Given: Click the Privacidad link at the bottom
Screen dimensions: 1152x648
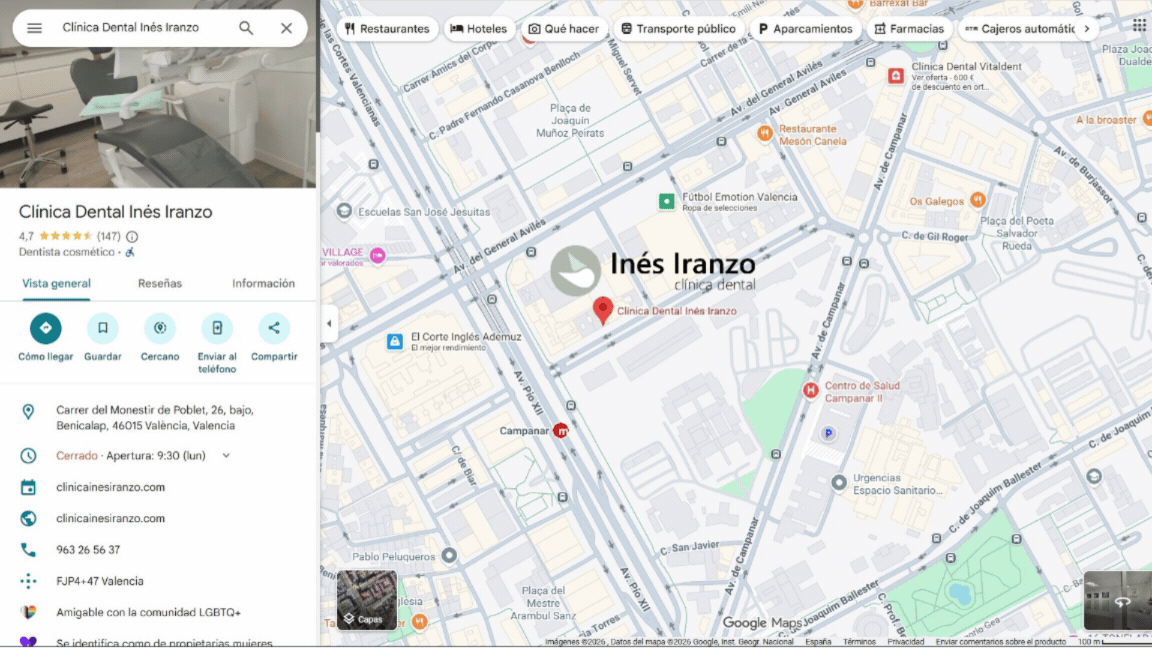Looking at the screenshot, I should [x=904, y=642].
